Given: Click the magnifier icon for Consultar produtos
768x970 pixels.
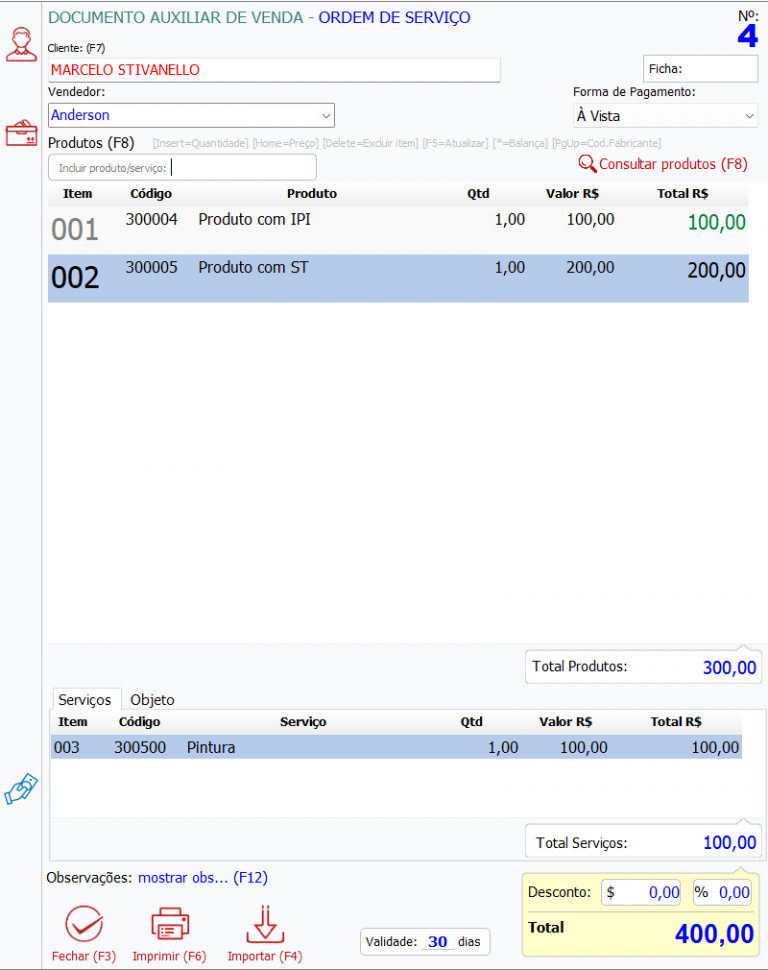Looking at the screenshot, I should [587, 164].
